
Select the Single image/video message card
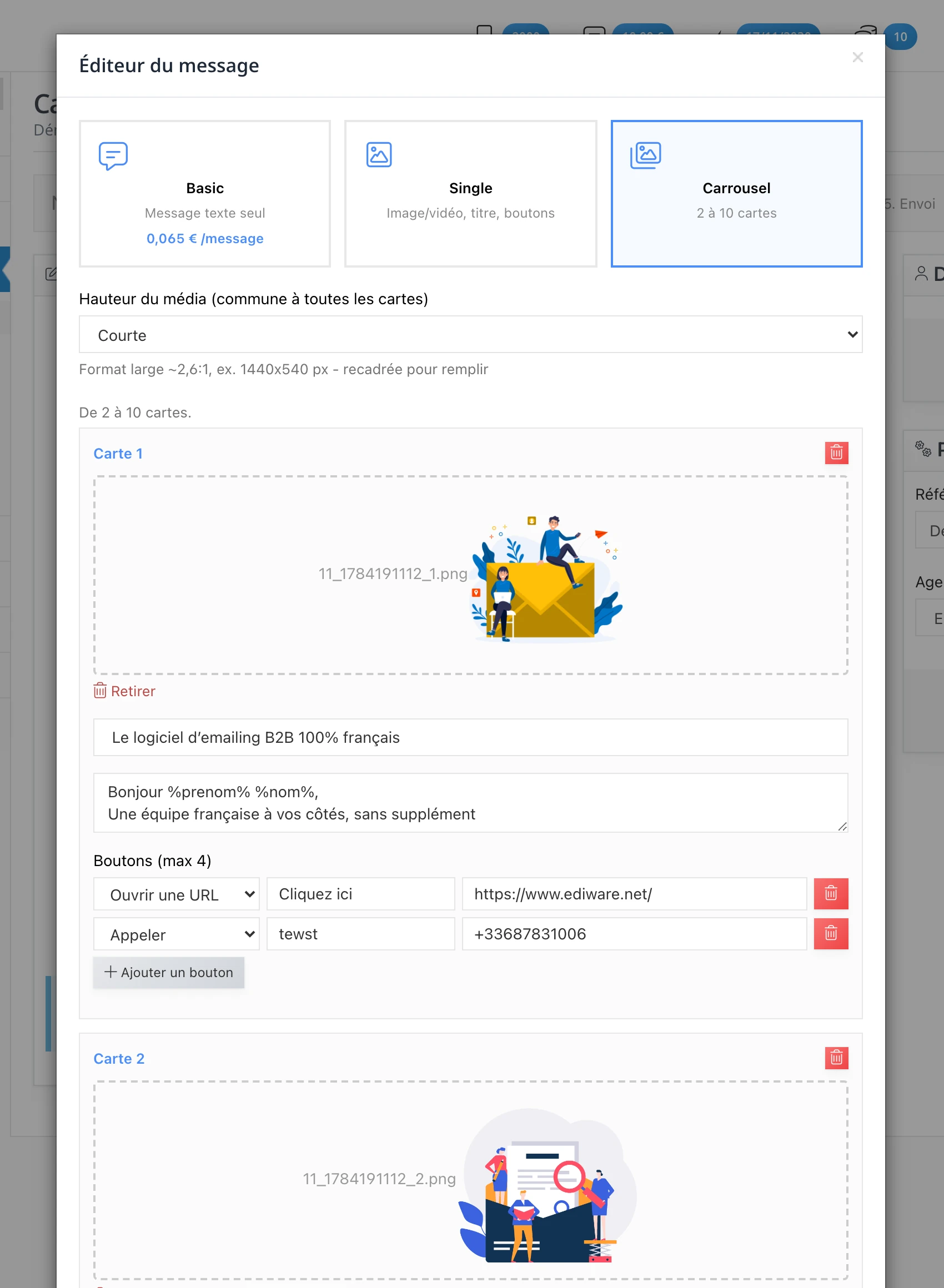pyautogui.click(x=470, y=194)
